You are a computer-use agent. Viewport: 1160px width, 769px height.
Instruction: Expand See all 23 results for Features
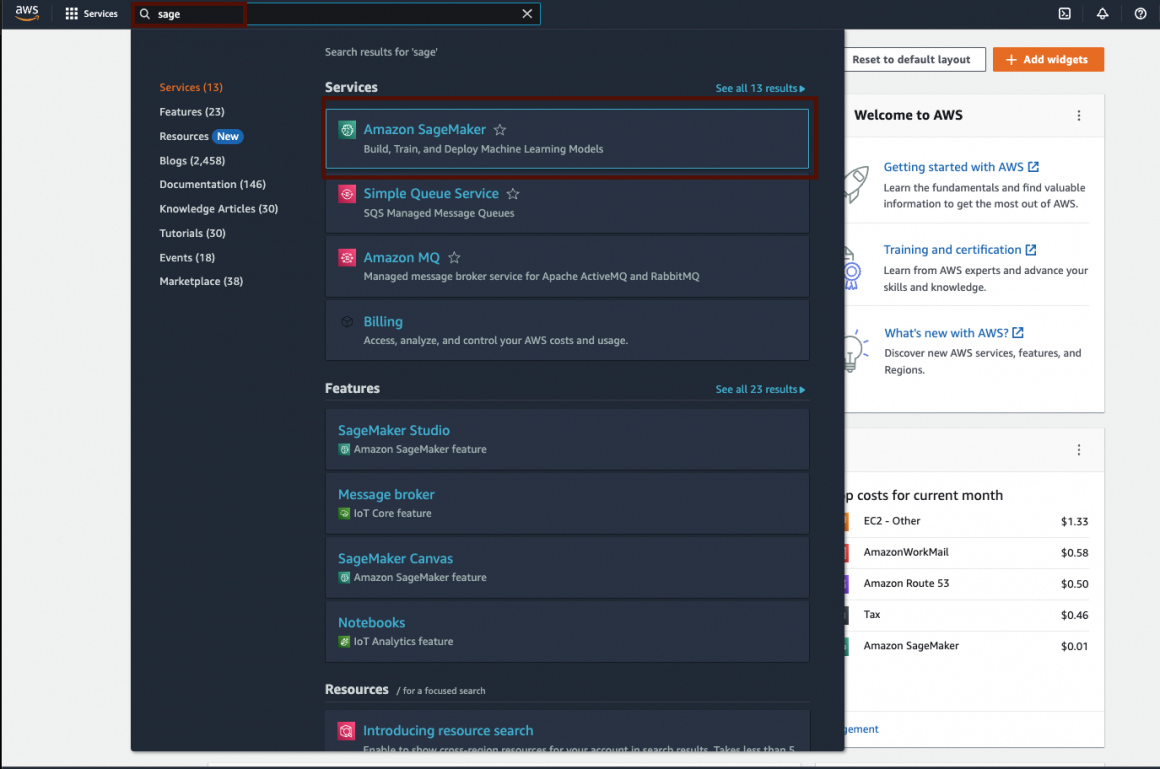click(x=760, y=390)
